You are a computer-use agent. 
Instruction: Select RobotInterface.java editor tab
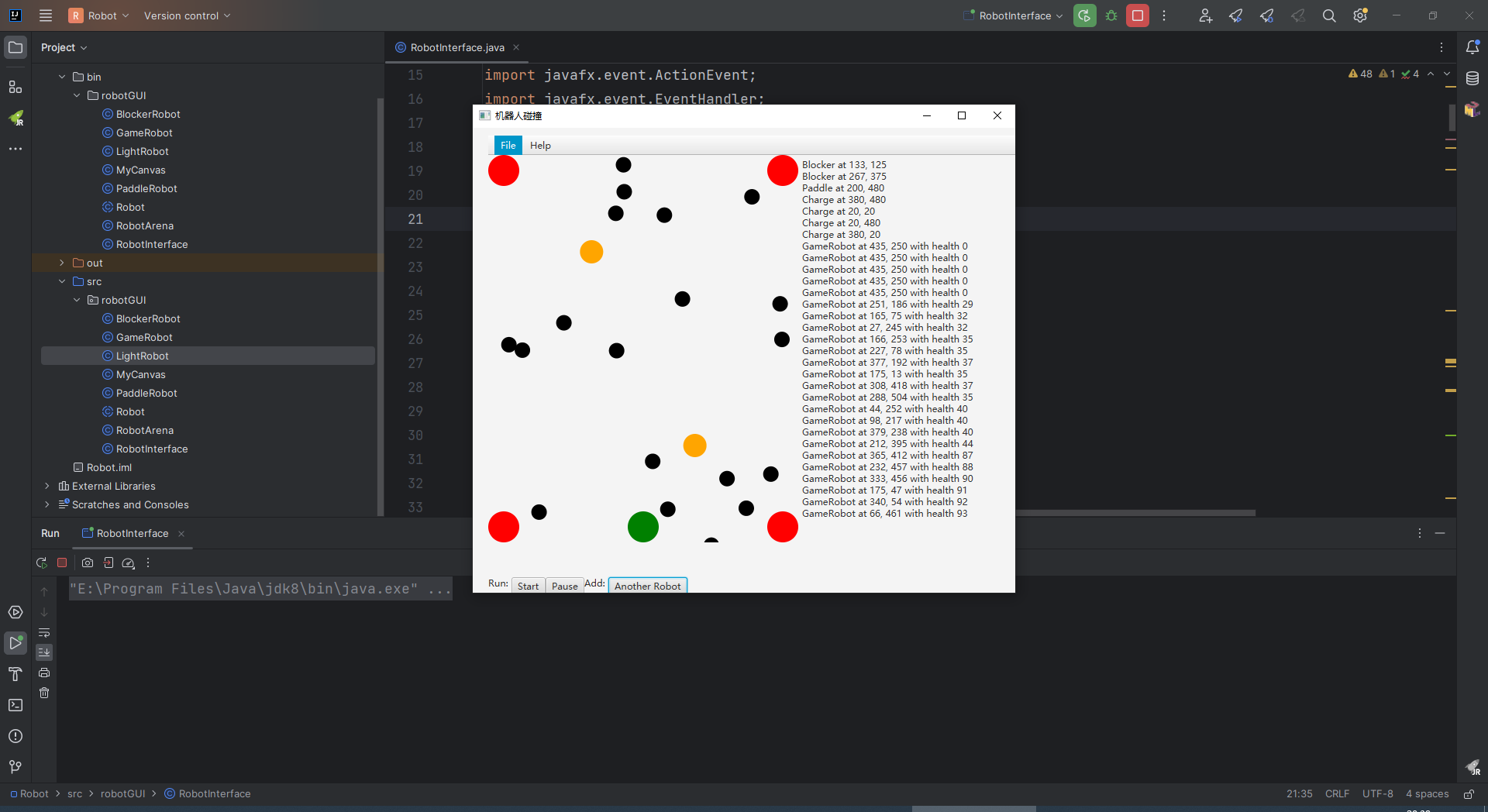coord(457,47)
